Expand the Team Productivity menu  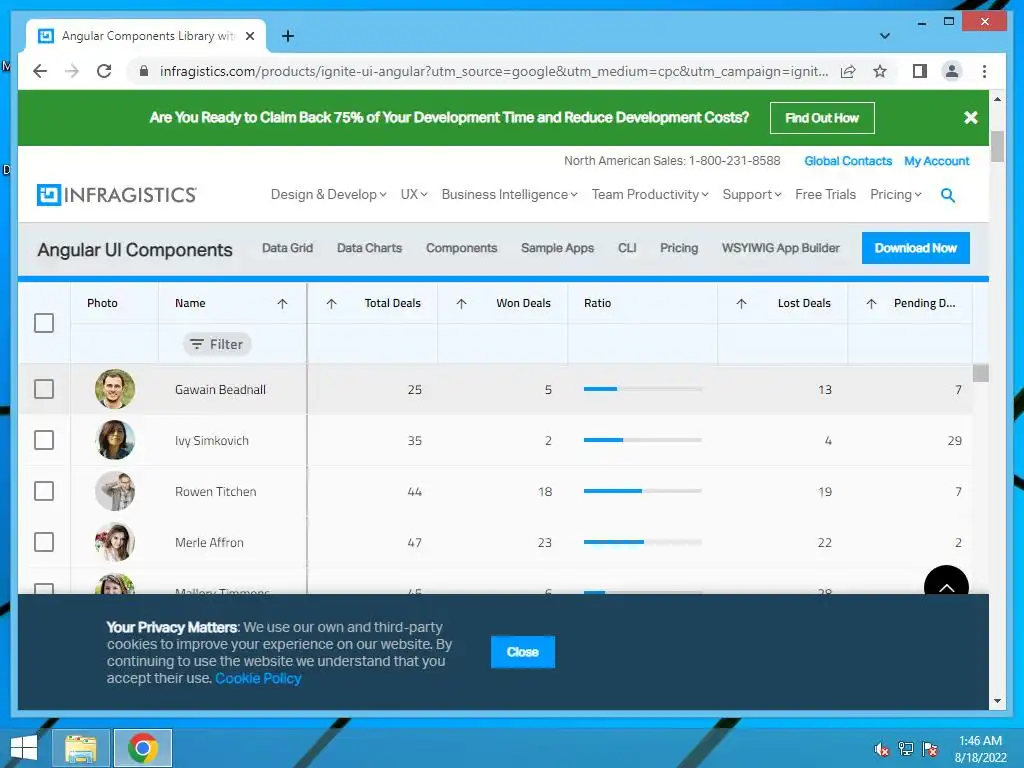[x=650, y=195]
